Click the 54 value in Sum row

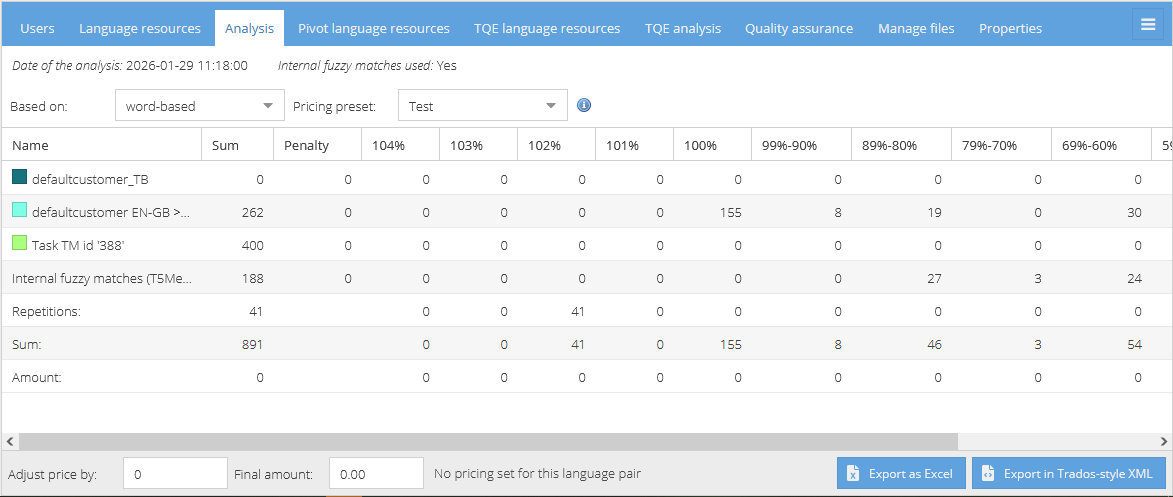(x=1134, y=344)
